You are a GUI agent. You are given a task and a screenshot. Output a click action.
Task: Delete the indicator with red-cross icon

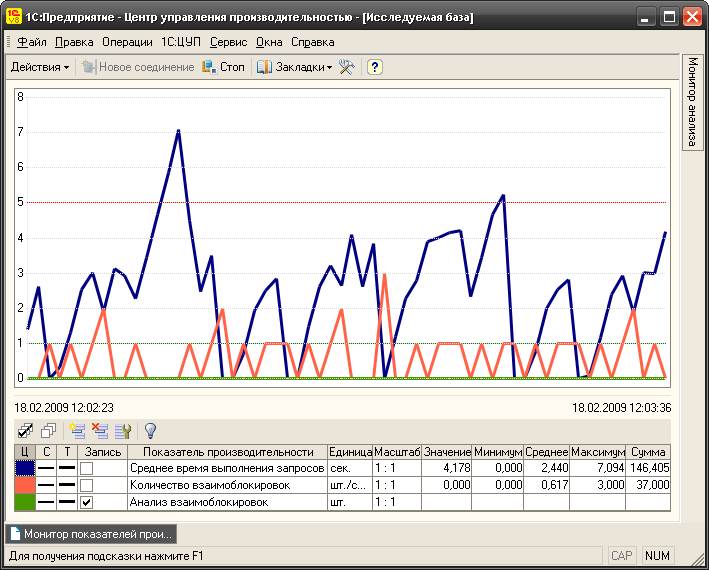pos(99,431)
